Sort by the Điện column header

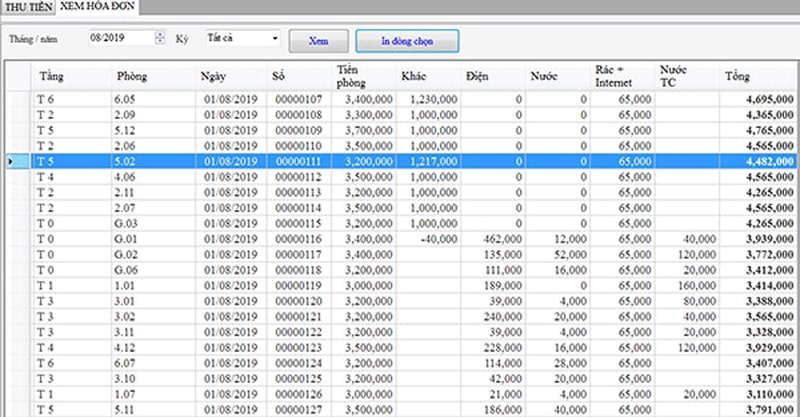click(493, 76)
